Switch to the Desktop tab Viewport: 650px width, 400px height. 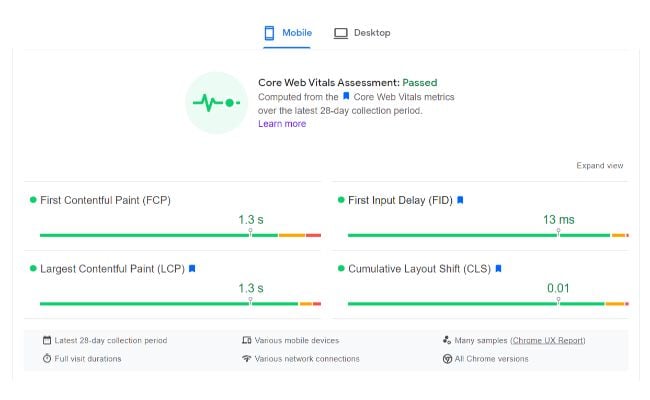point(362,33)
